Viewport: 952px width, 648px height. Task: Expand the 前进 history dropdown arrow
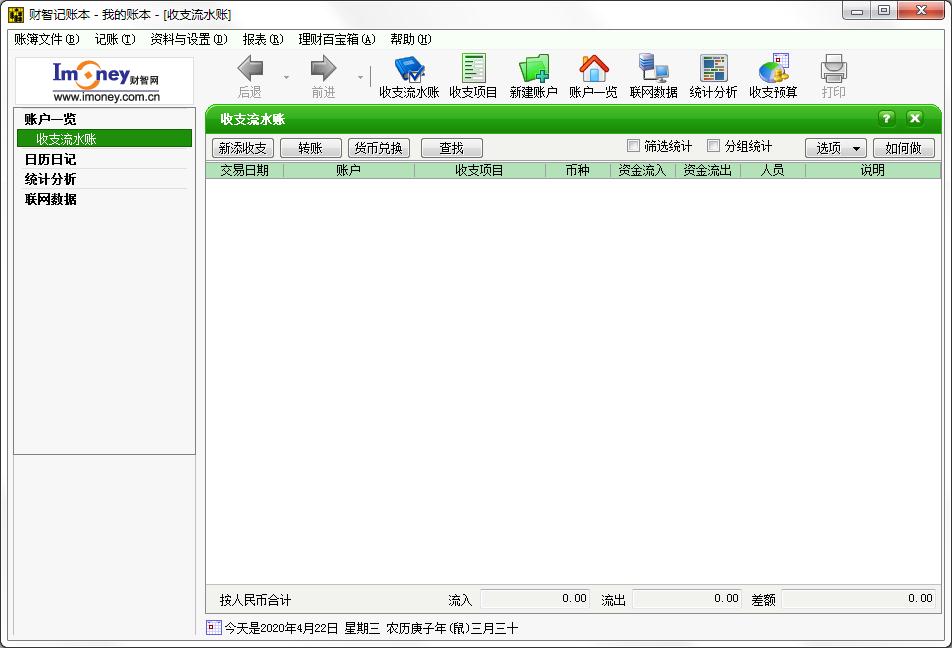click(x=361, y=77)
